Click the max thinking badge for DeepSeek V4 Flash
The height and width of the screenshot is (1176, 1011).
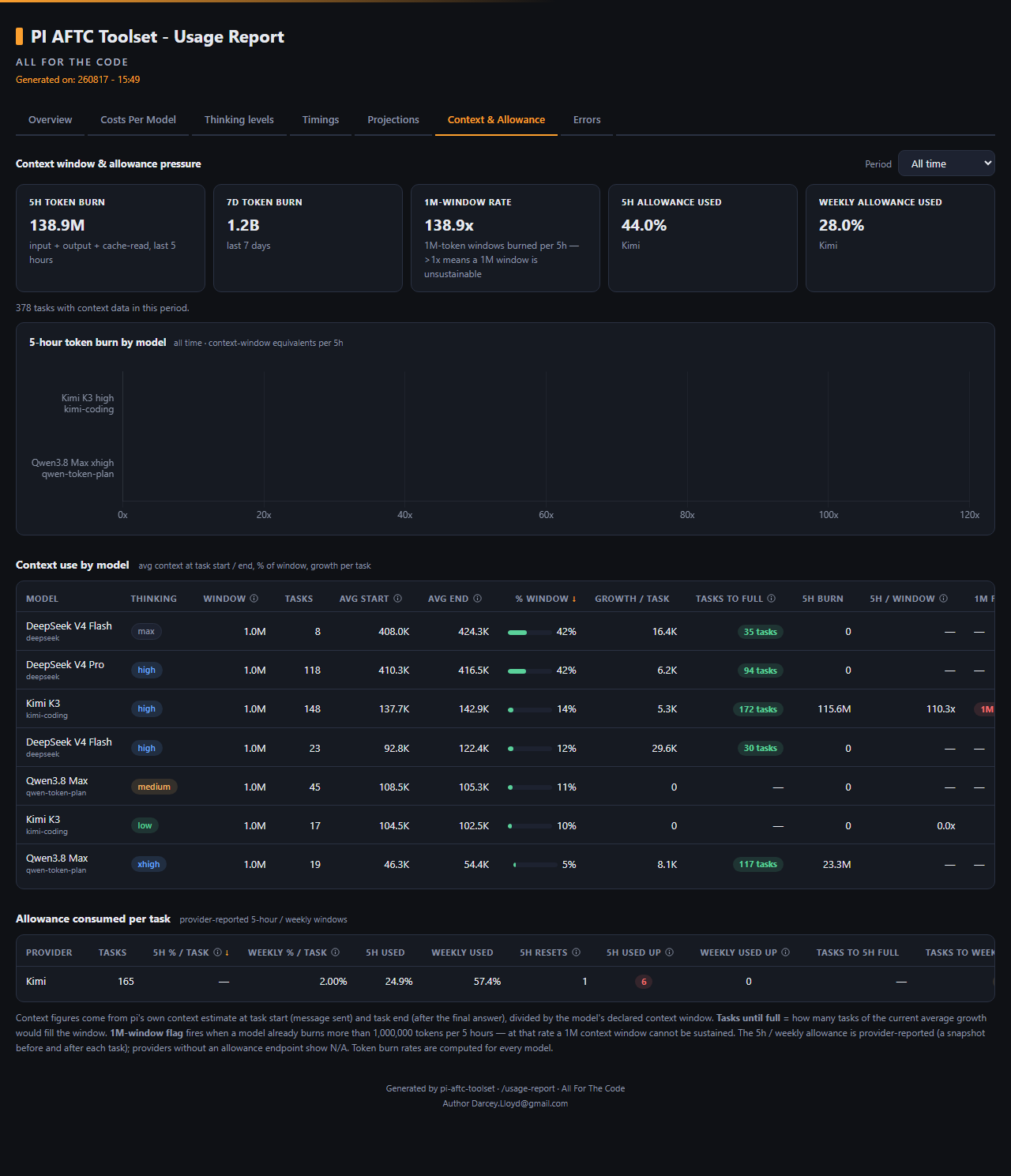(146, 631)
